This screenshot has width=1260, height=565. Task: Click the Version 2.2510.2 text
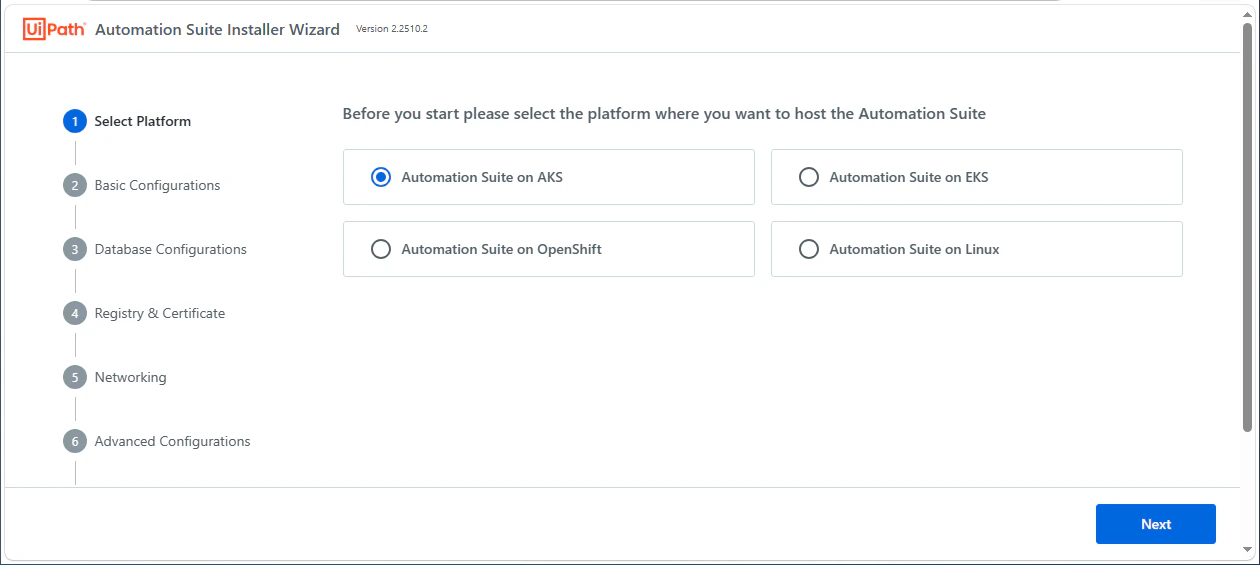point(392,29)
